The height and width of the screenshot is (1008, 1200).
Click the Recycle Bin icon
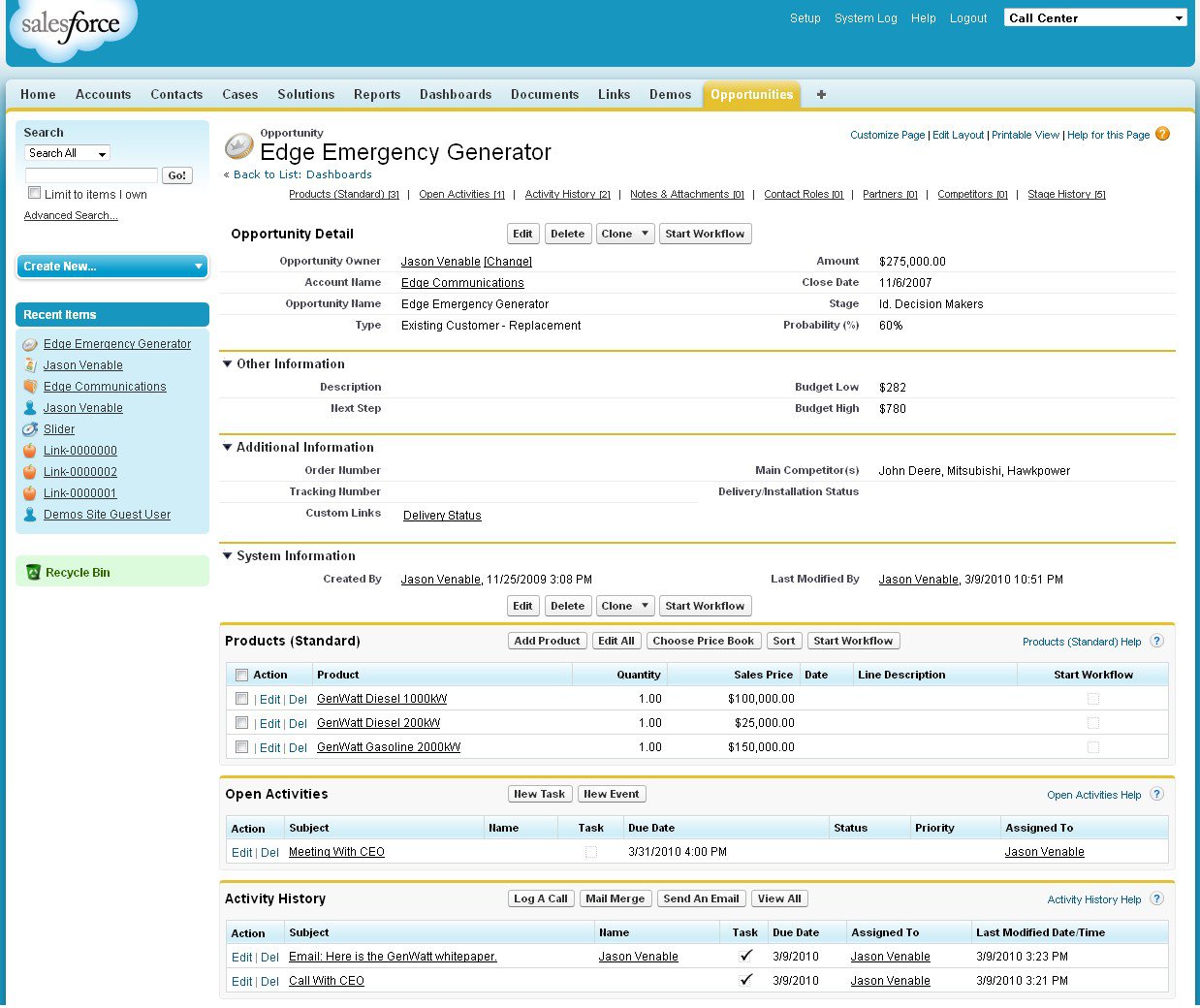click(x=33, y=573)
